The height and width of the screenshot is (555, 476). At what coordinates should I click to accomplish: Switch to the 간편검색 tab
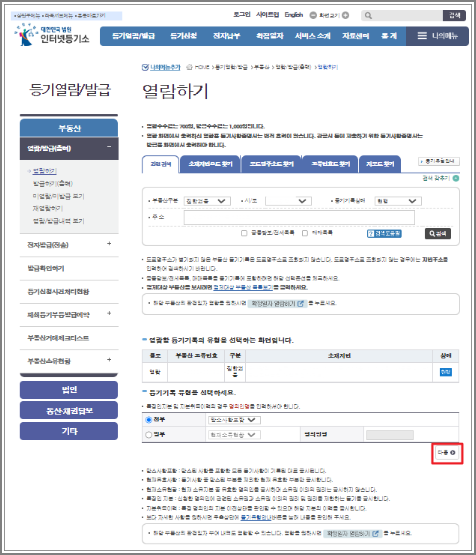(161, 164)
